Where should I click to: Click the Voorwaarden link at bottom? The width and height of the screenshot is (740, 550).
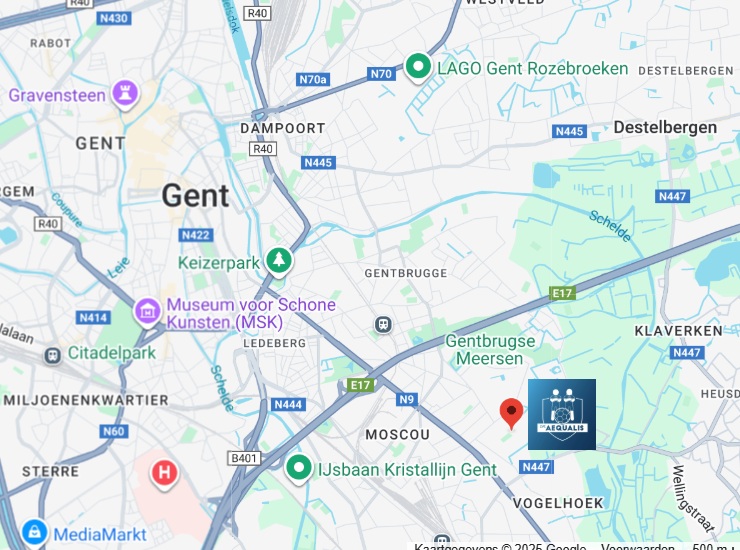637,547
